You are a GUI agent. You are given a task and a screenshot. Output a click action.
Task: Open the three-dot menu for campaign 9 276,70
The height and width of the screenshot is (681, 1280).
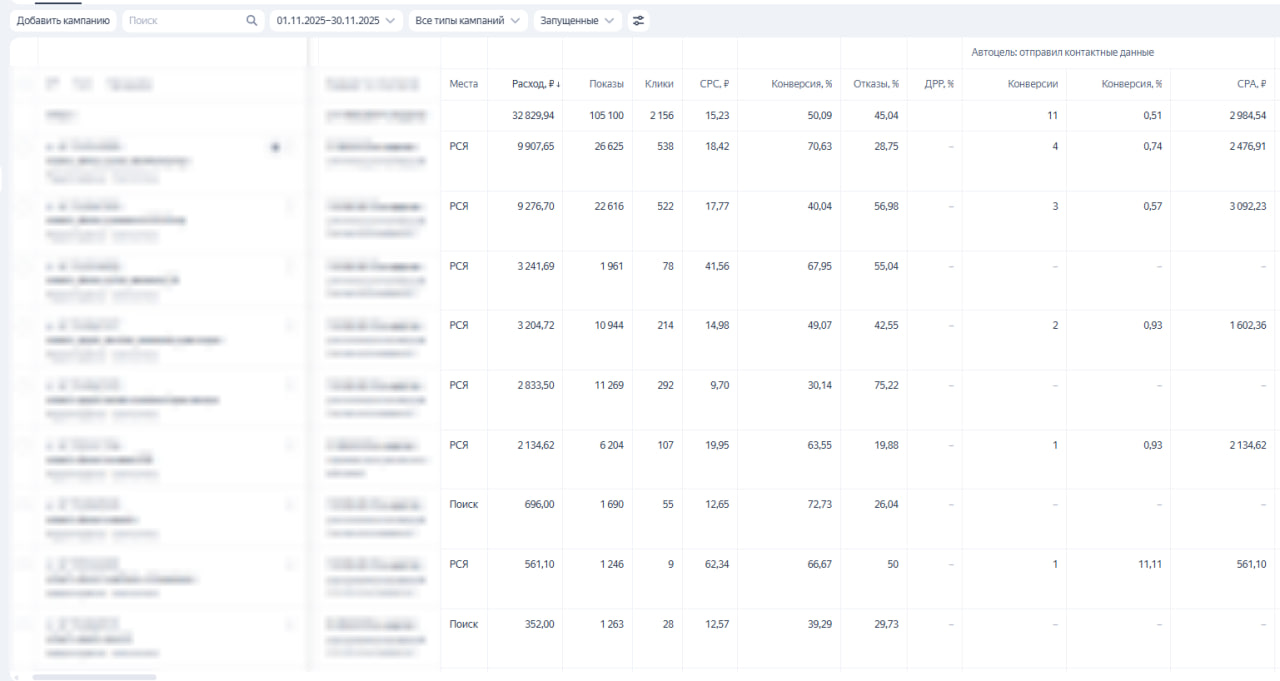[290, 207]
